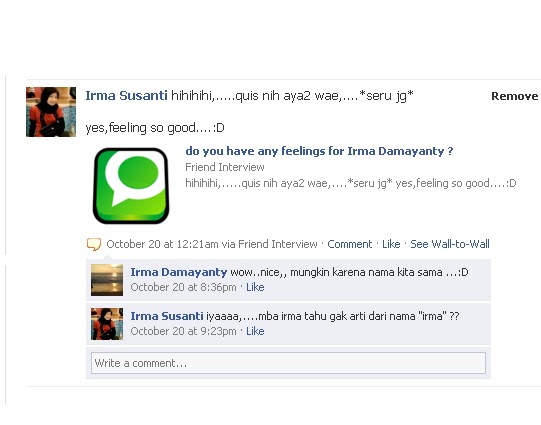The height and width of the screenshot is (425, 541).
Task: Like the Friend Interview post
Action: click(x=391, y=244)
